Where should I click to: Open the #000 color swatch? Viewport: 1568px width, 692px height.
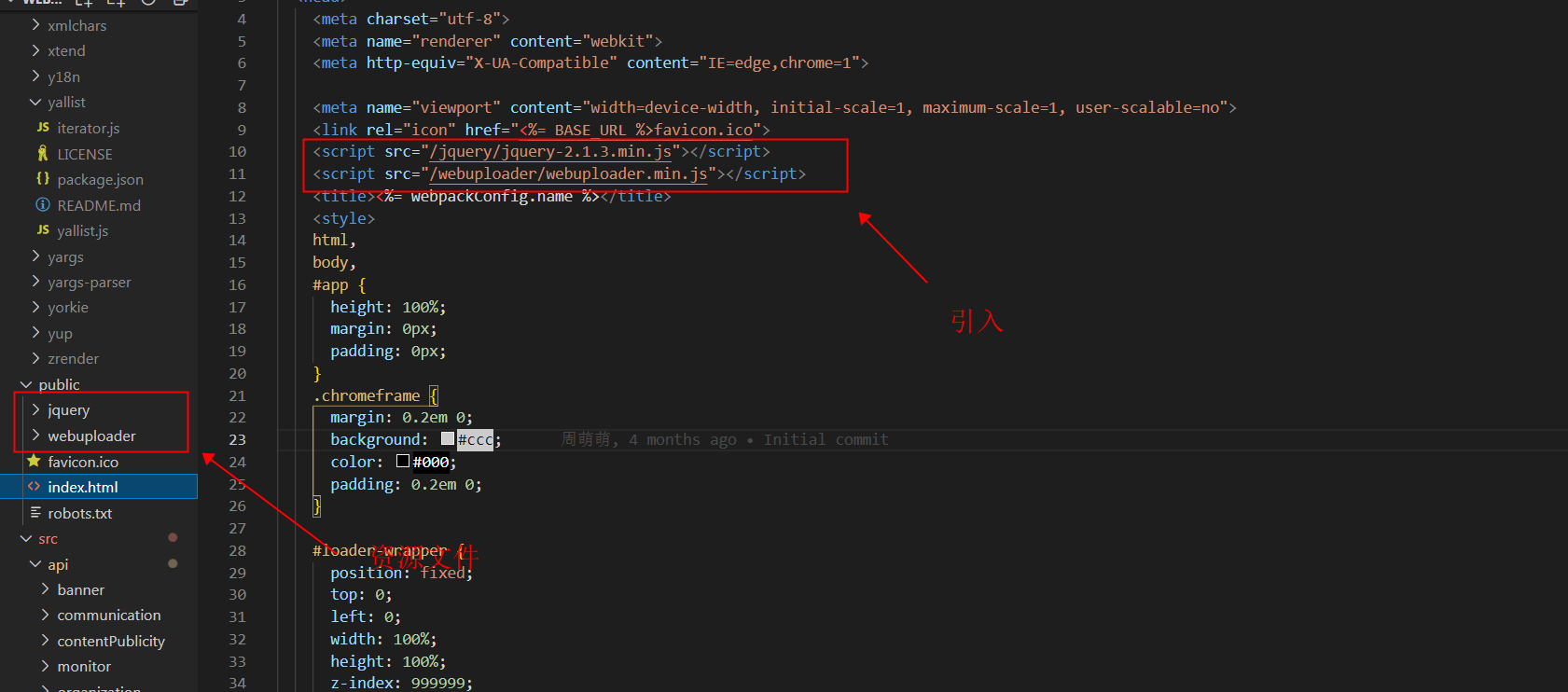[403, 461]
